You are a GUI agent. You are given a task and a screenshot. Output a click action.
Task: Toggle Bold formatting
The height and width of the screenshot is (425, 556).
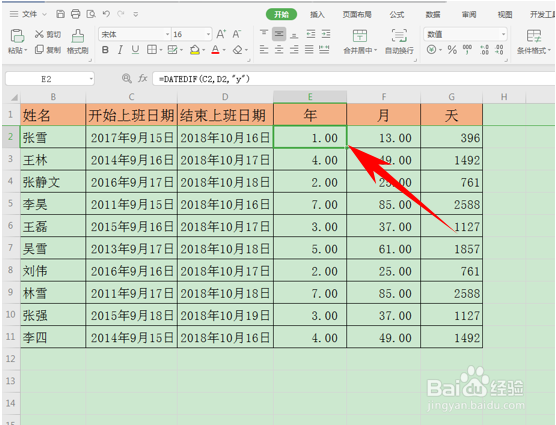click(x=105, y=50)
